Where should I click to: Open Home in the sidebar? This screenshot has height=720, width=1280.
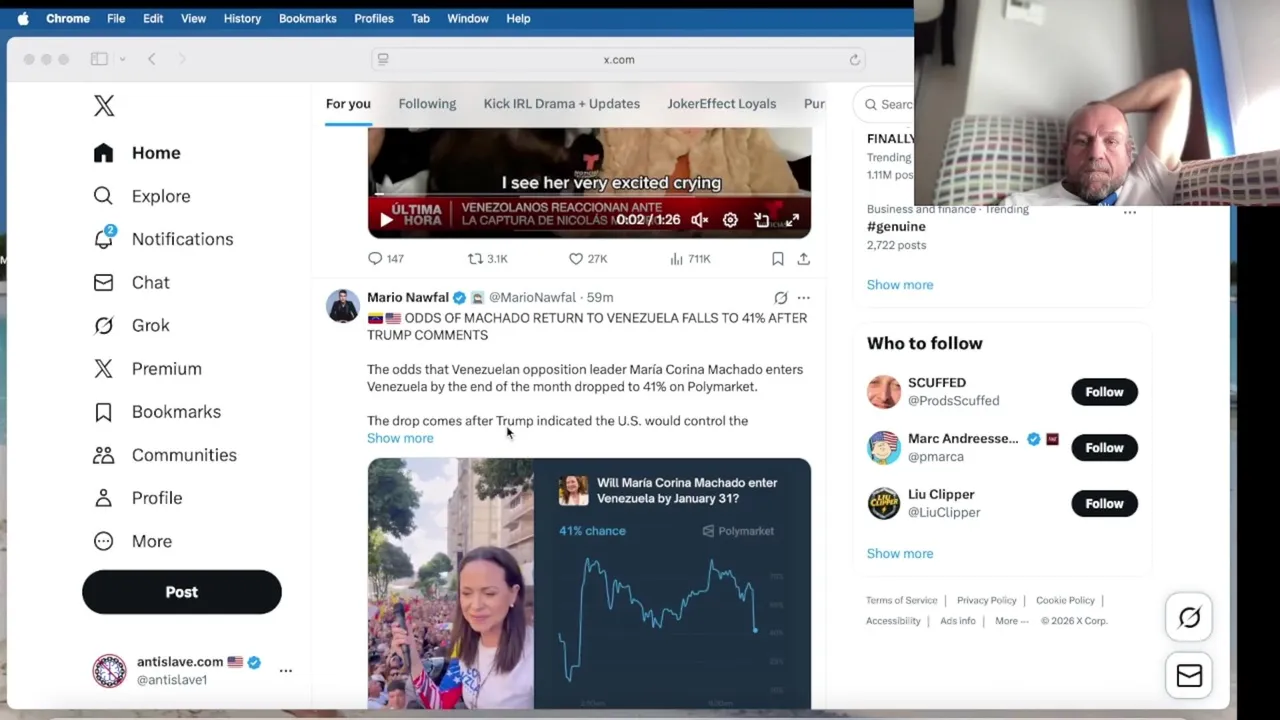137,153
